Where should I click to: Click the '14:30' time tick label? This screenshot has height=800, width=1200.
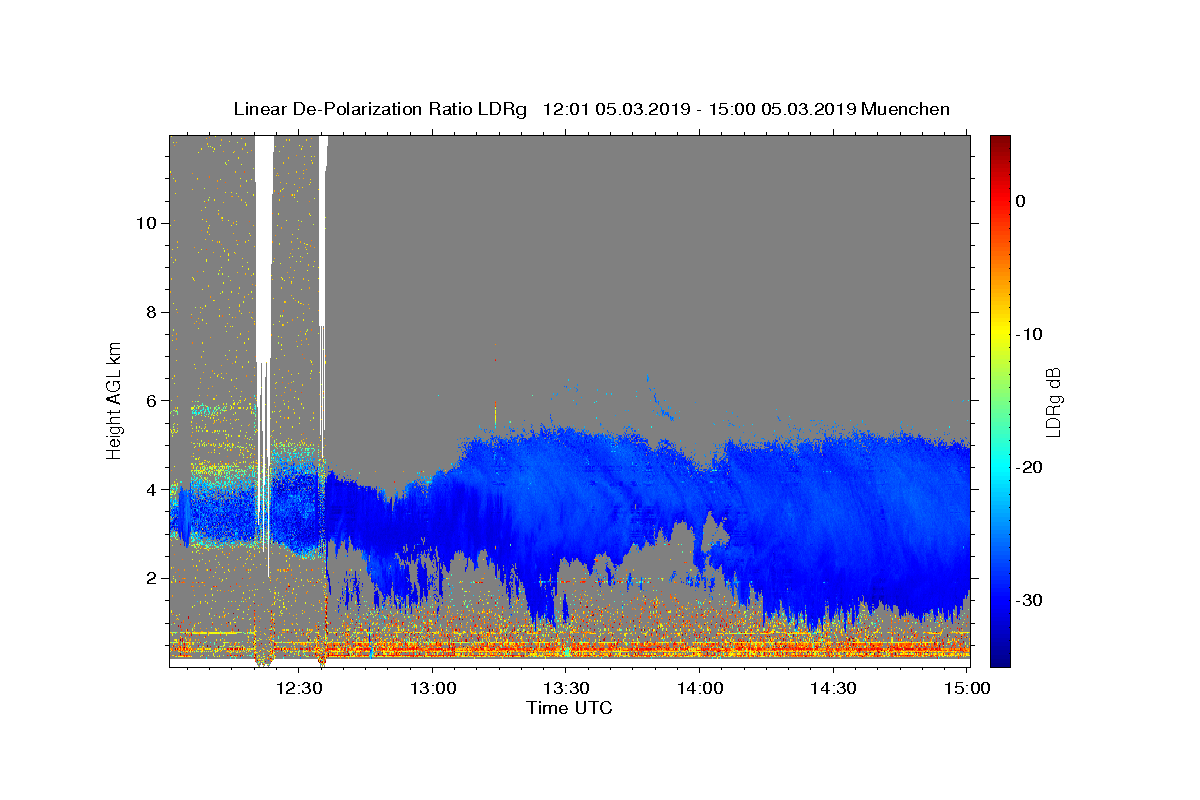pos(833,688)
